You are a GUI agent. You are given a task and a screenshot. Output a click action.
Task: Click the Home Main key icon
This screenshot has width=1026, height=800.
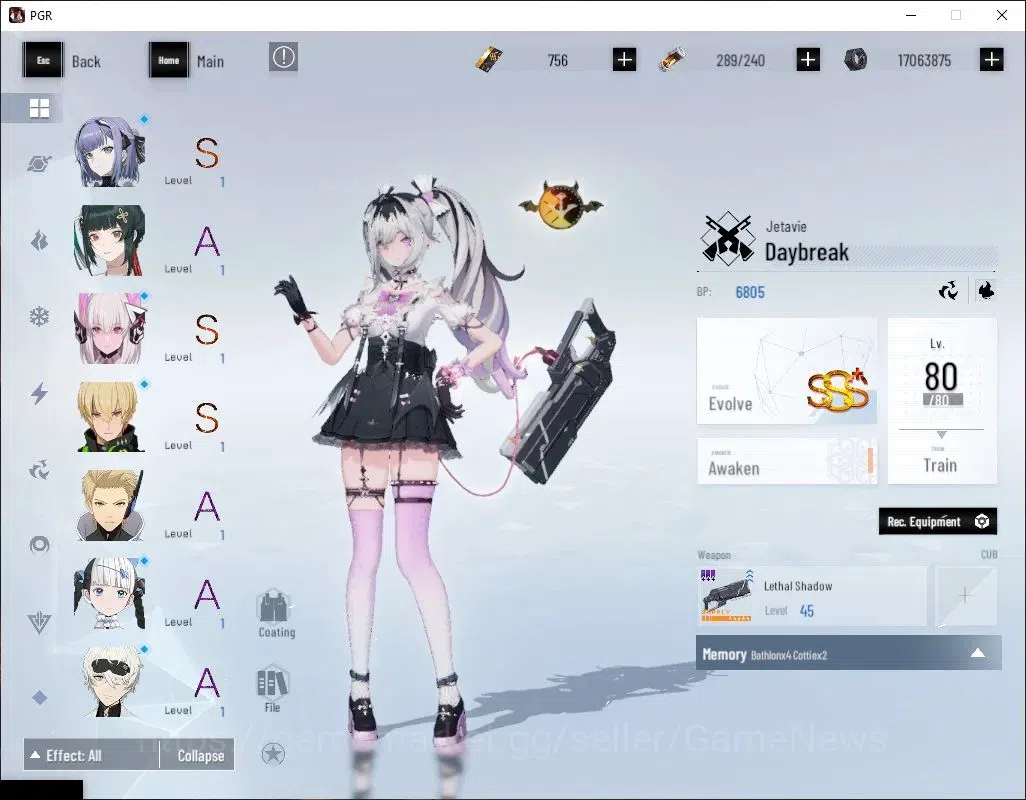pos(169,60)
